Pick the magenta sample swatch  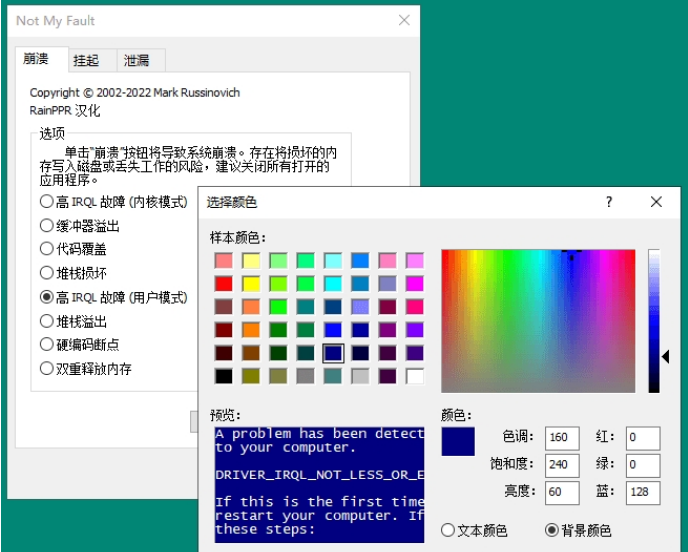tap(415, 283)
